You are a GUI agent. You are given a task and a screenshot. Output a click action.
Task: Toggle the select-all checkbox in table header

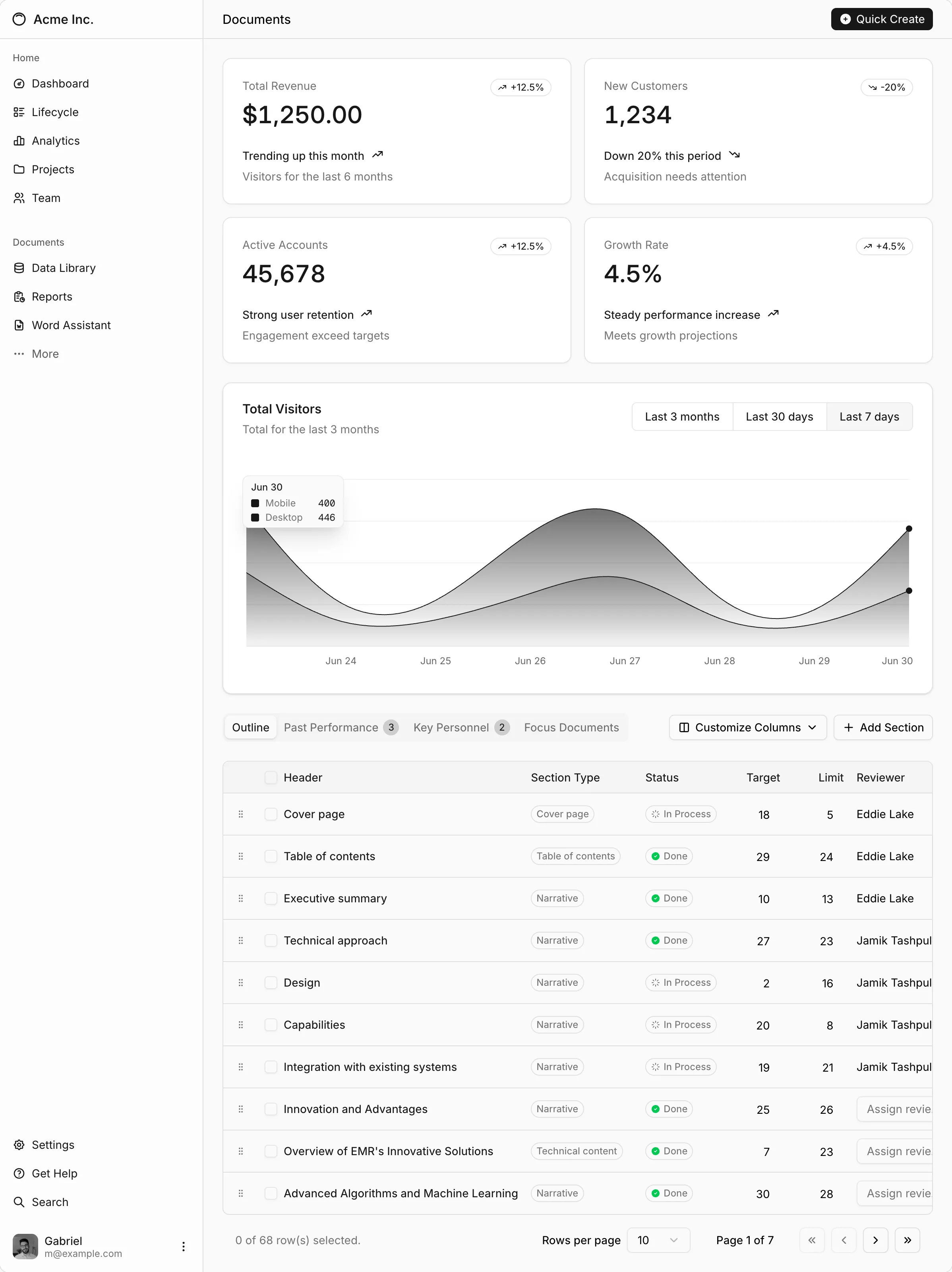click(271, 778)
